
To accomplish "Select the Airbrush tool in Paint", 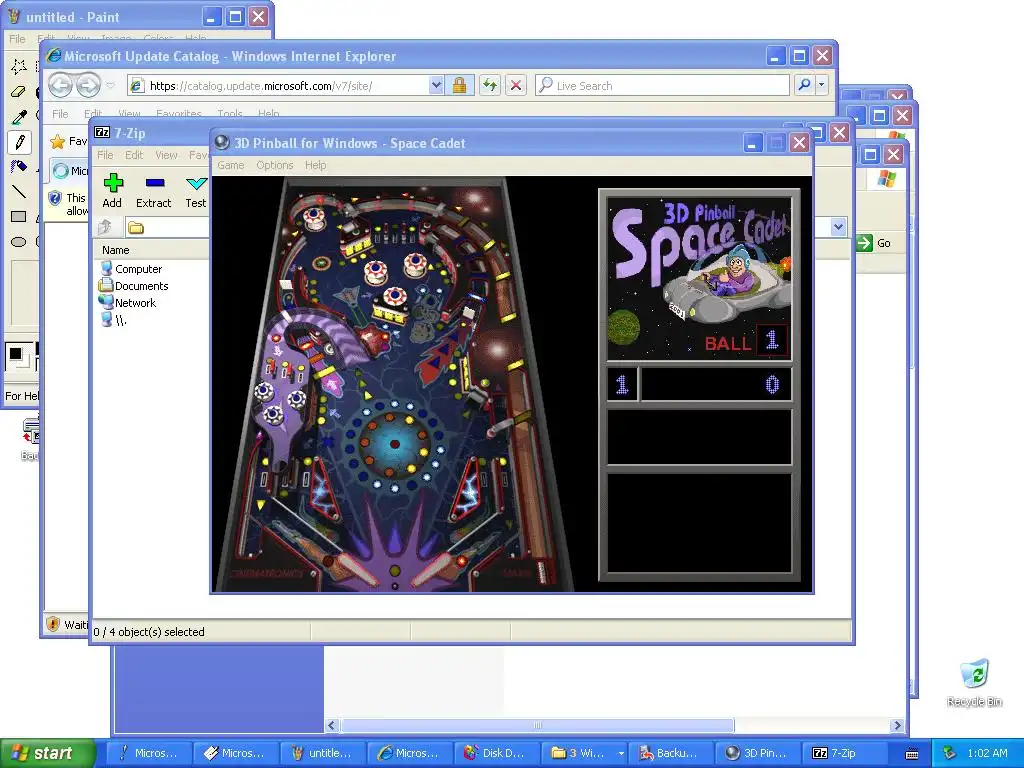I will [x=19, y=167].
